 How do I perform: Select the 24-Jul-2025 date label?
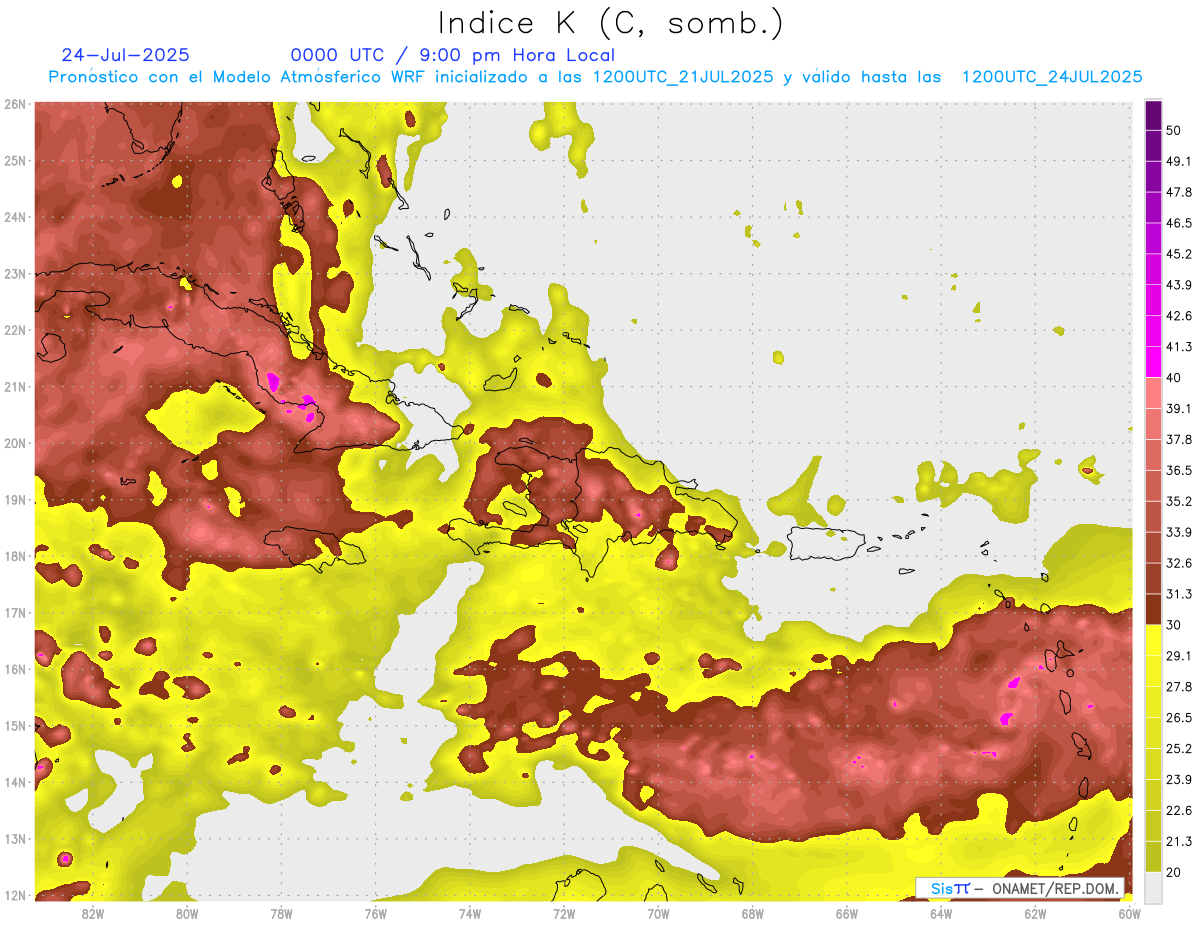125,56
